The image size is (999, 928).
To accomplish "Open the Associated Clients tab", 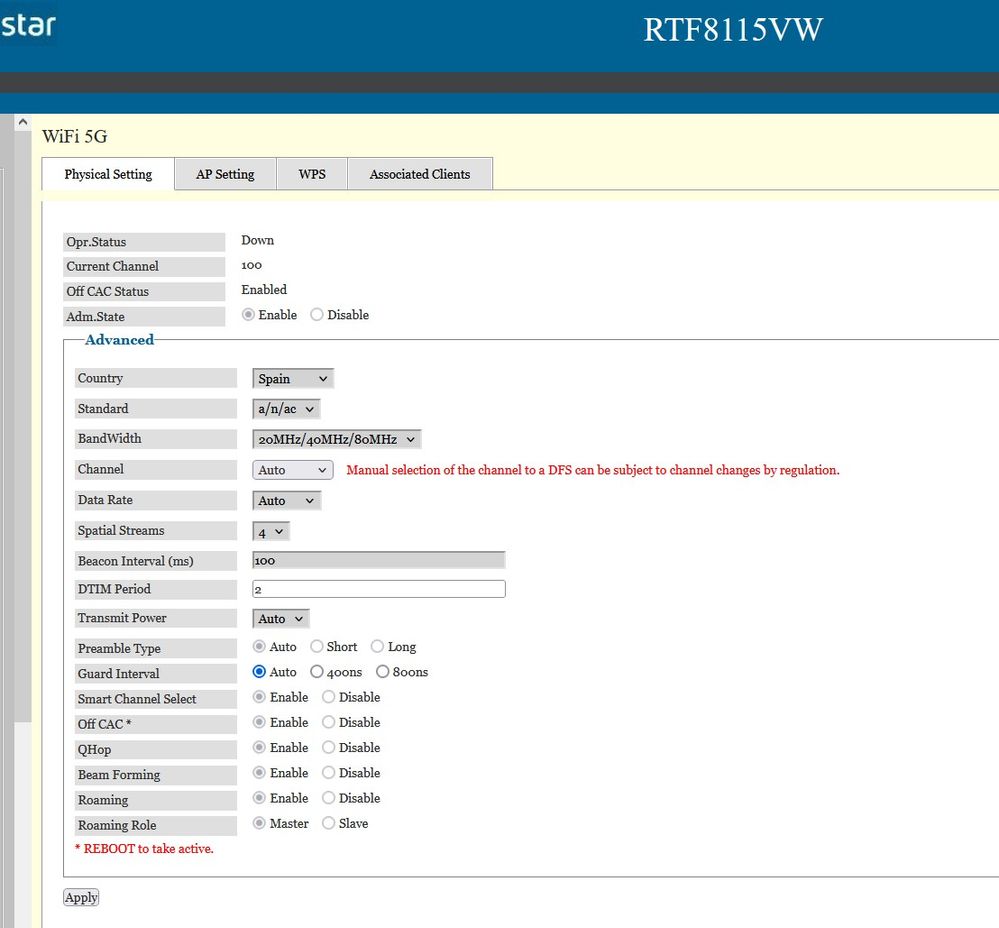I will point(419,174).
